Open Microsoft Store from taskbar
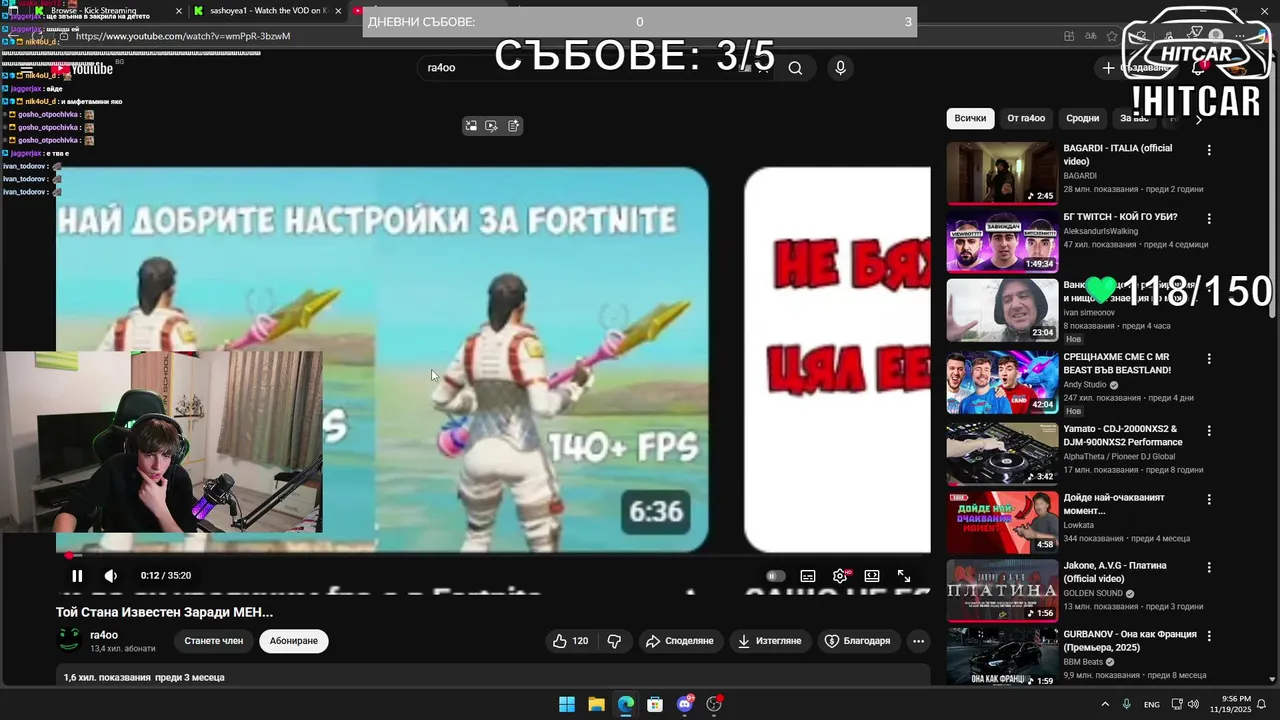The width and height of the screenshot is (1280, 720). (655, 704)
